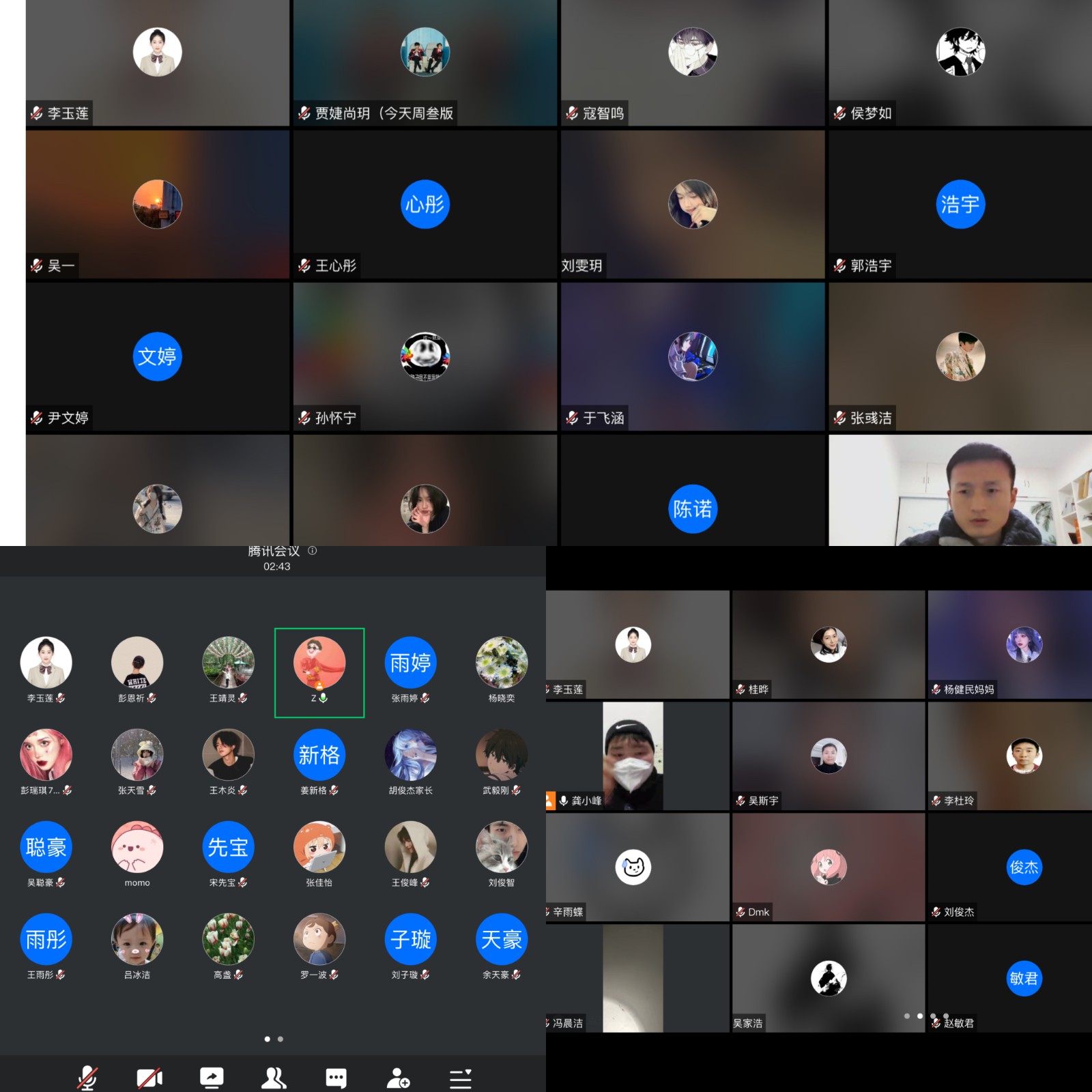Click the 敏君 avatar of 赵敏君
Image resolution: width=1092 pixels, height=1092 pixels.
tap(1024, 978)
